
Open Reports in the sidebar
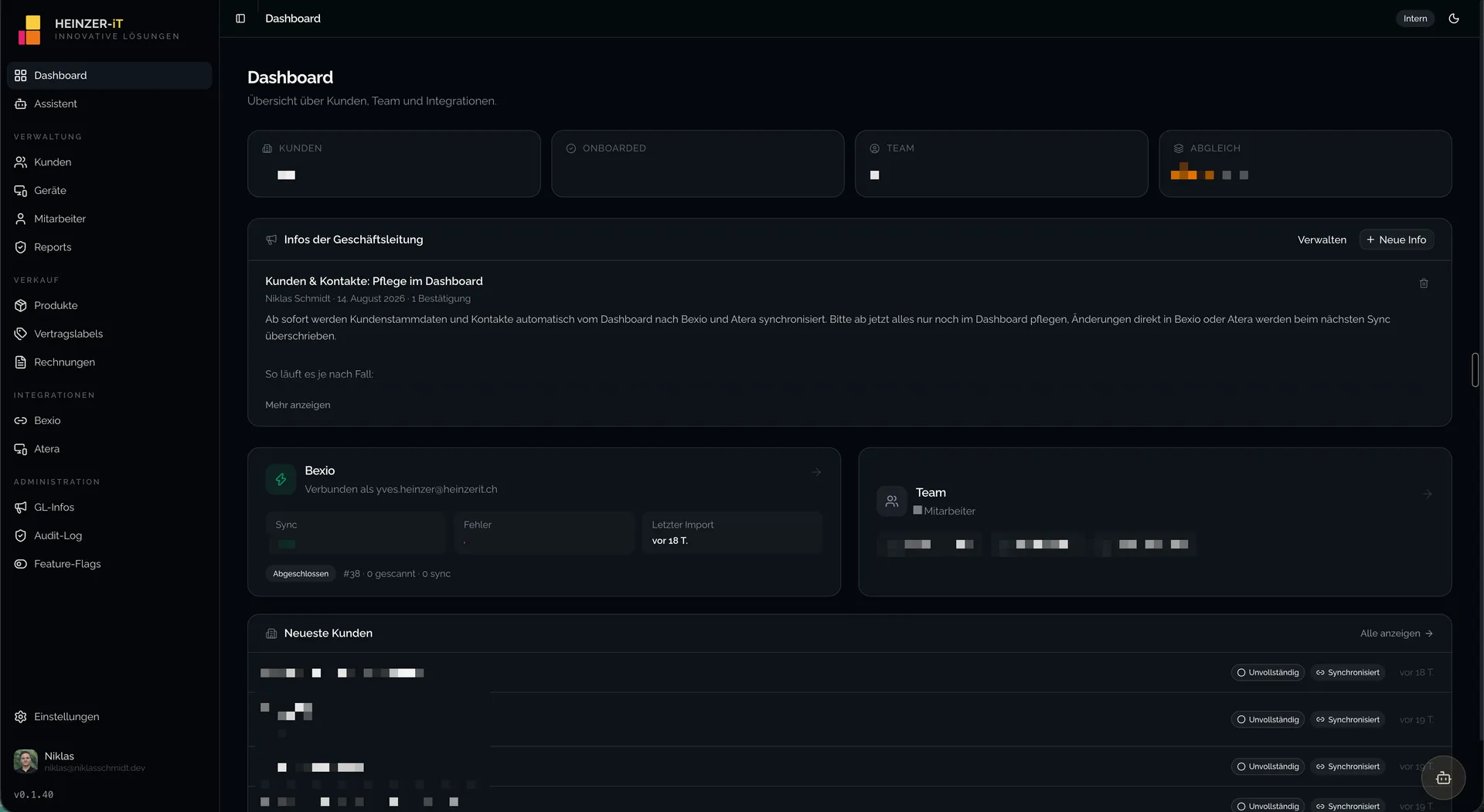pos(110,247)
